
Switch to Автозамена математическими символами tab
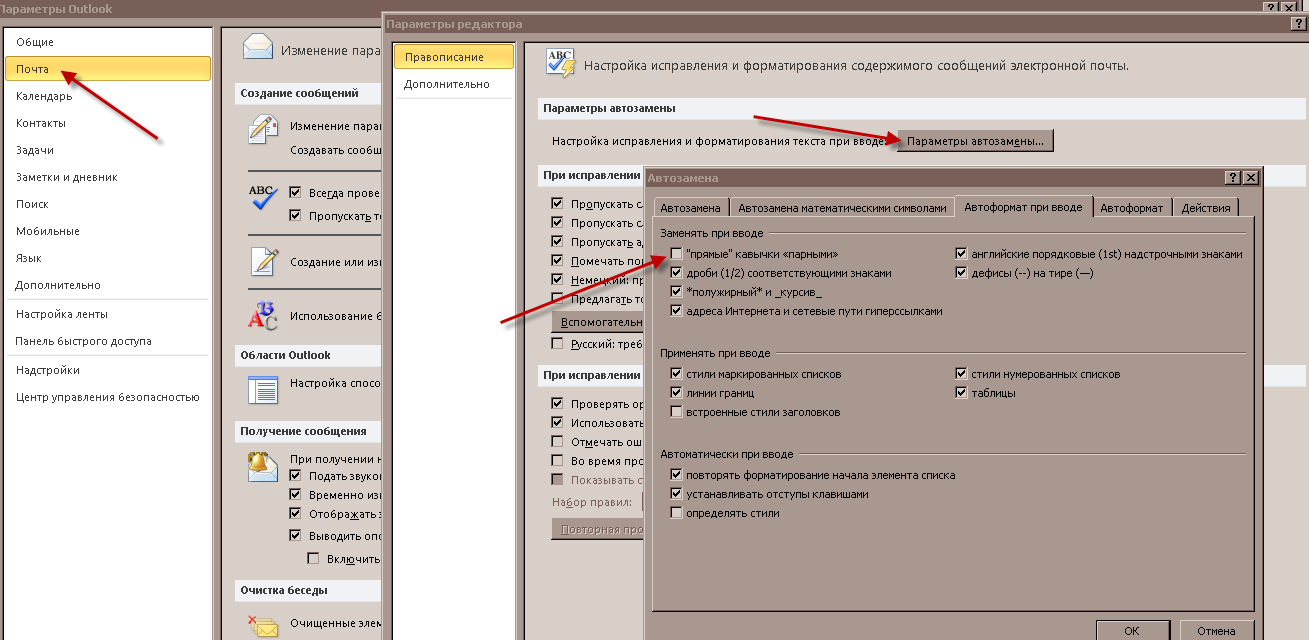pos(841,208)
